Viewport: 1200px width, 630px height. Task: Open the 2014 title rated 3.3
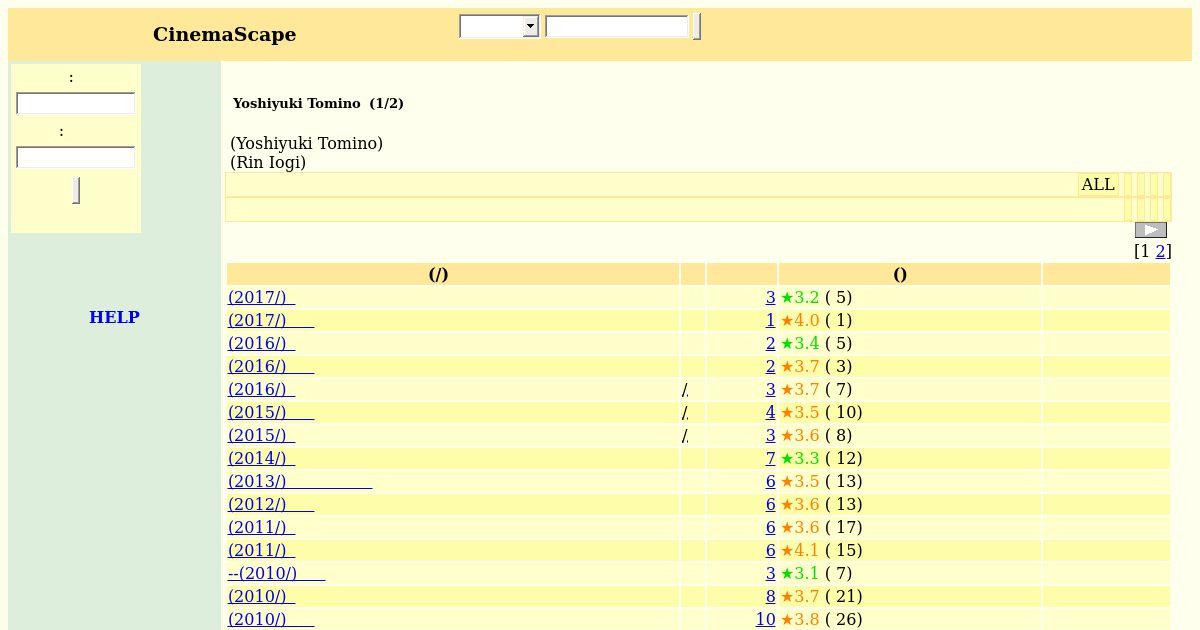[261, 458]
